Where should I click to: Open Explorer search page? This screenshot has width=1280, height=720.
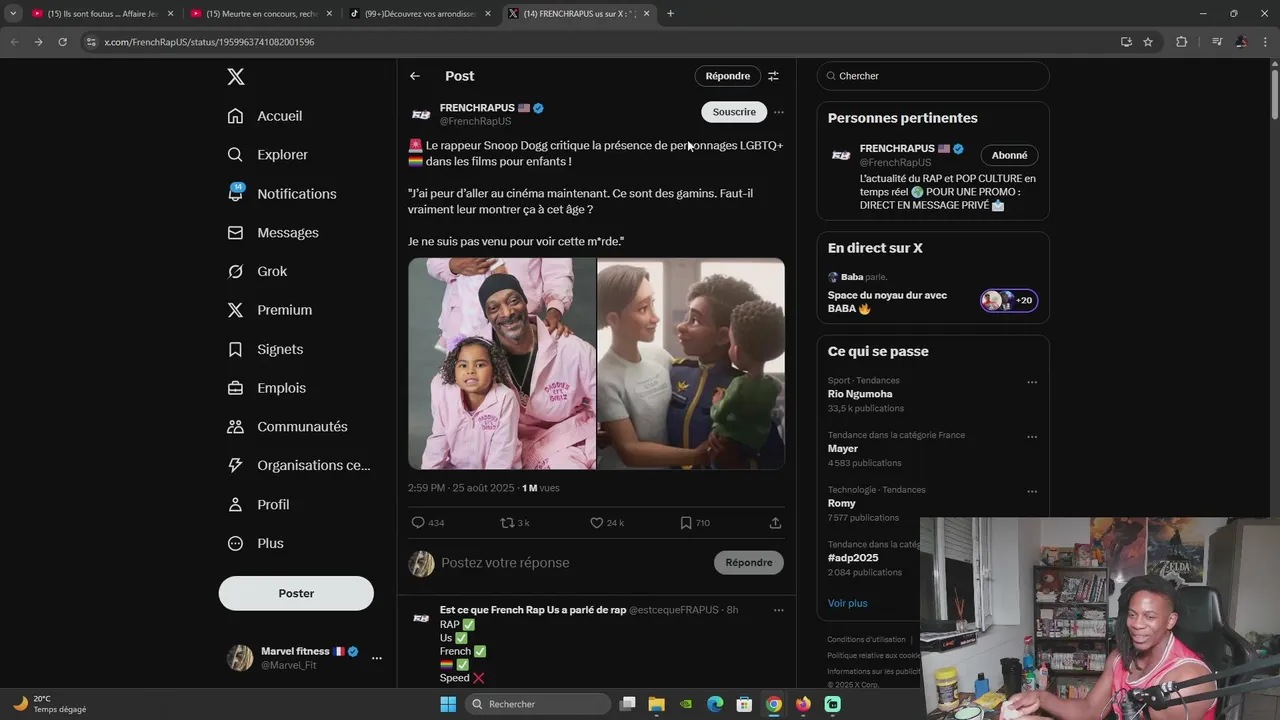pos(267,155)
